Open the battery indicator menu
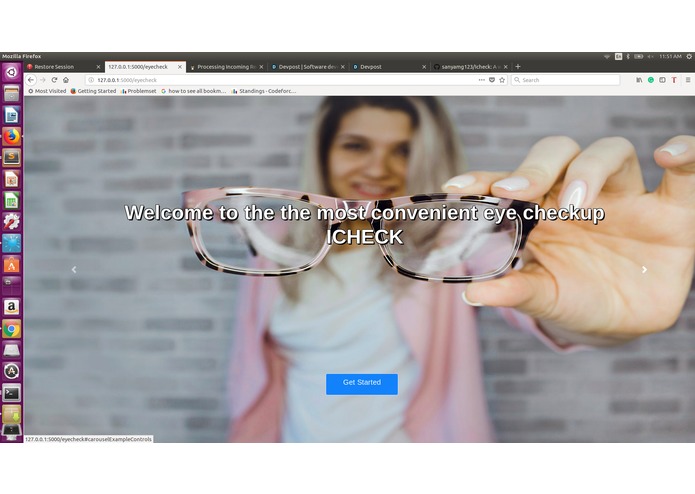 [639, 56]
